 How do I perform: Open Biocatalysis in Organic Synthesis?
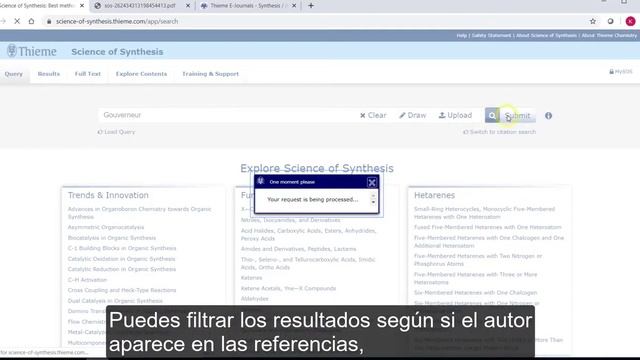(x=112, y=238)
